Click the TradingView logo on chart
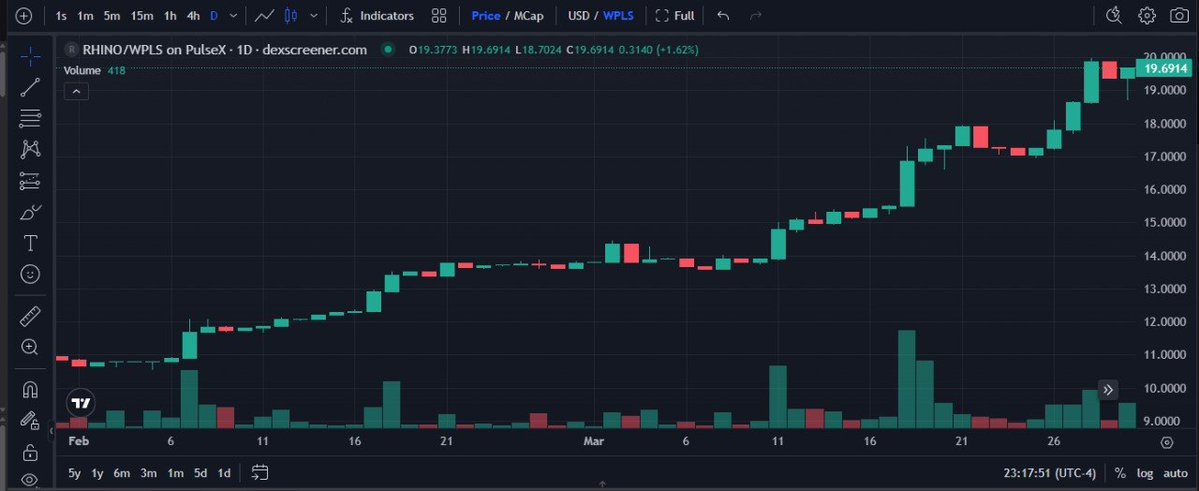Image resolution: width=1199 pixels, height=491 pixels. point(81,402)
